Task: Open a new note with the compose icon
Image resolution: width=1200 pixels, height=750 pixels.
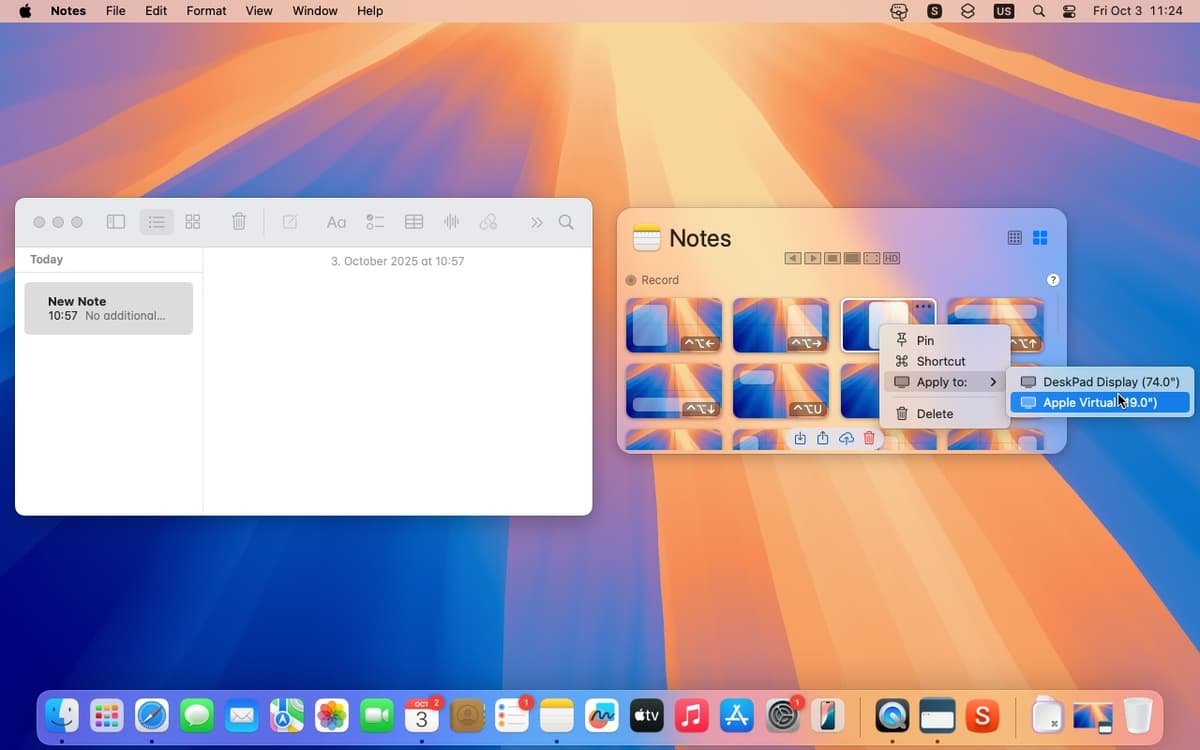Action: [289, 222]
